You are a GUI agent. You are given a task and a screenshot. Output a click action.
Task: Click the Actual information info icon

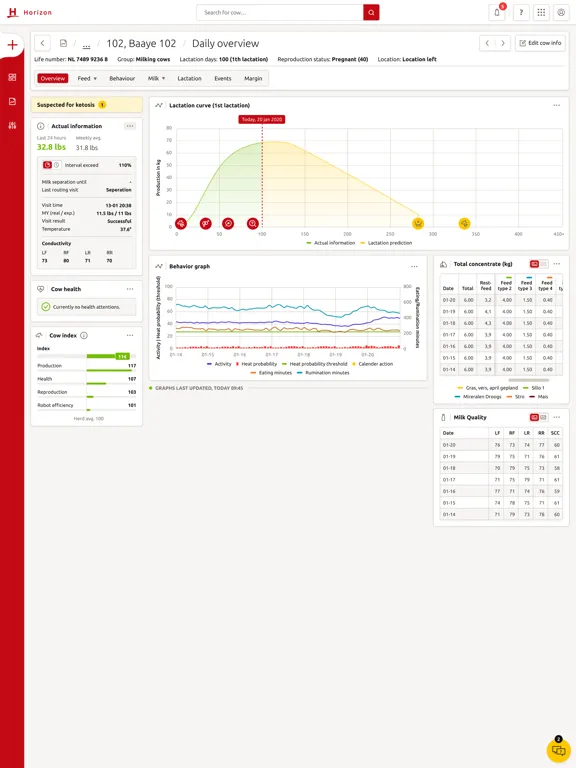click(41, 126)
